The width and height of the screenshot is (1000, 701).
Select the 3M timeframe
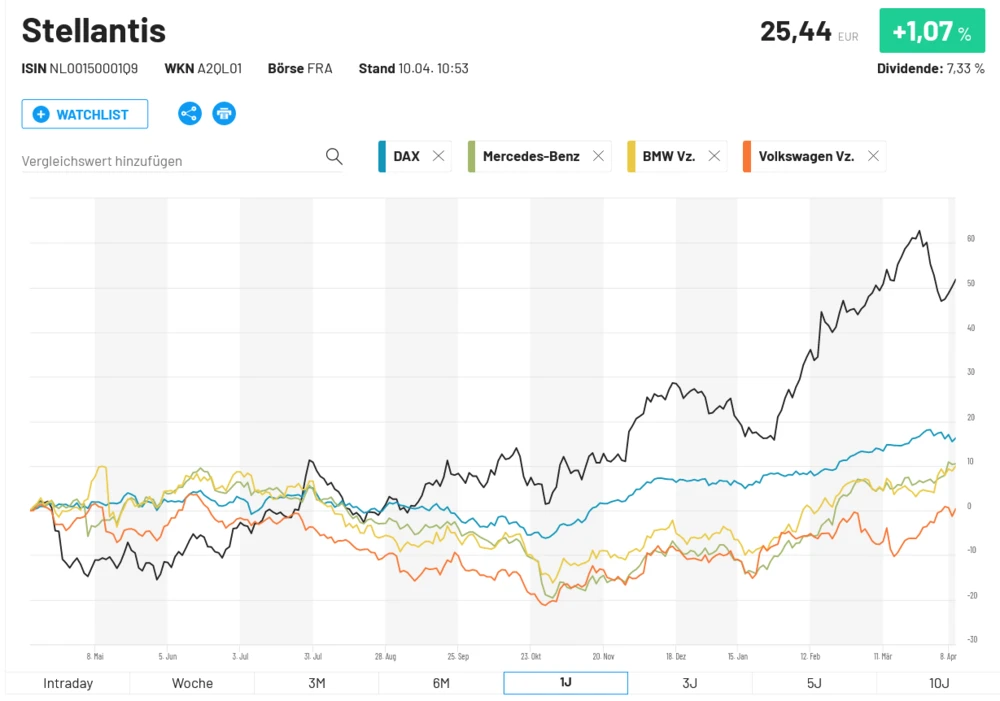click(316, 683)
